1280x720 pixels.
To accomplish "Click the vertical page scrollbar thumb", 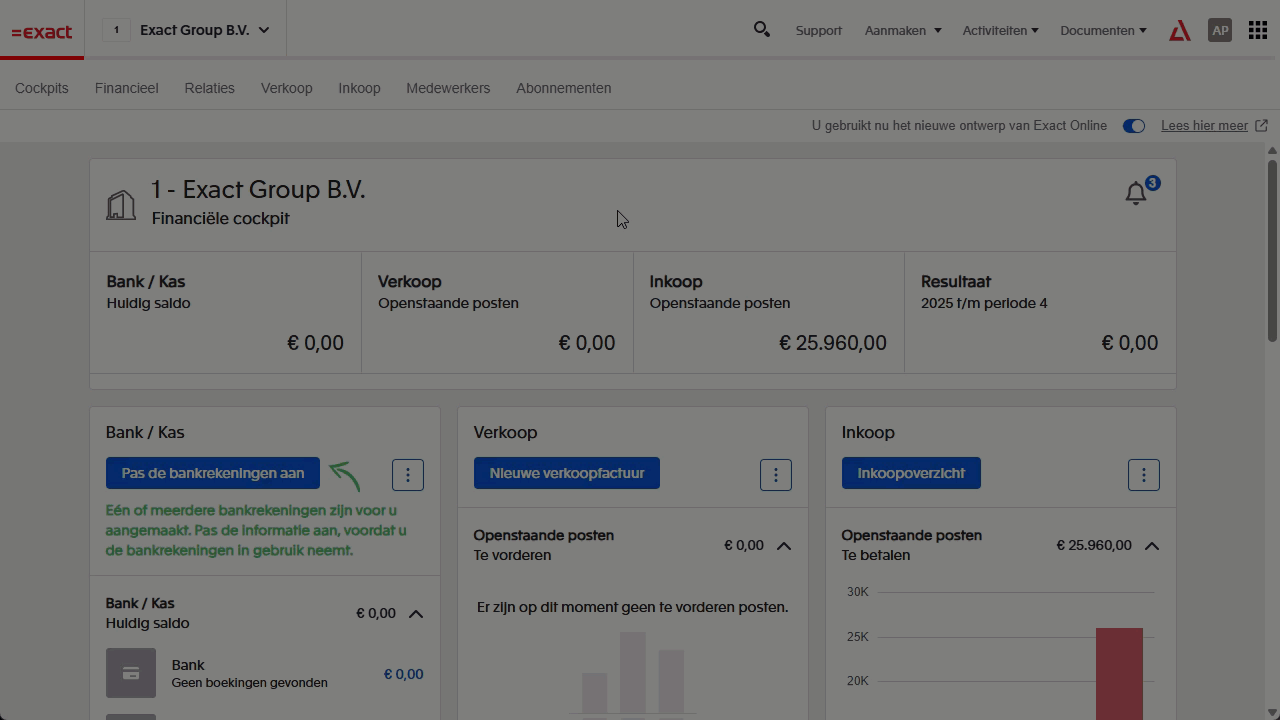I will tap(1272, 250).
